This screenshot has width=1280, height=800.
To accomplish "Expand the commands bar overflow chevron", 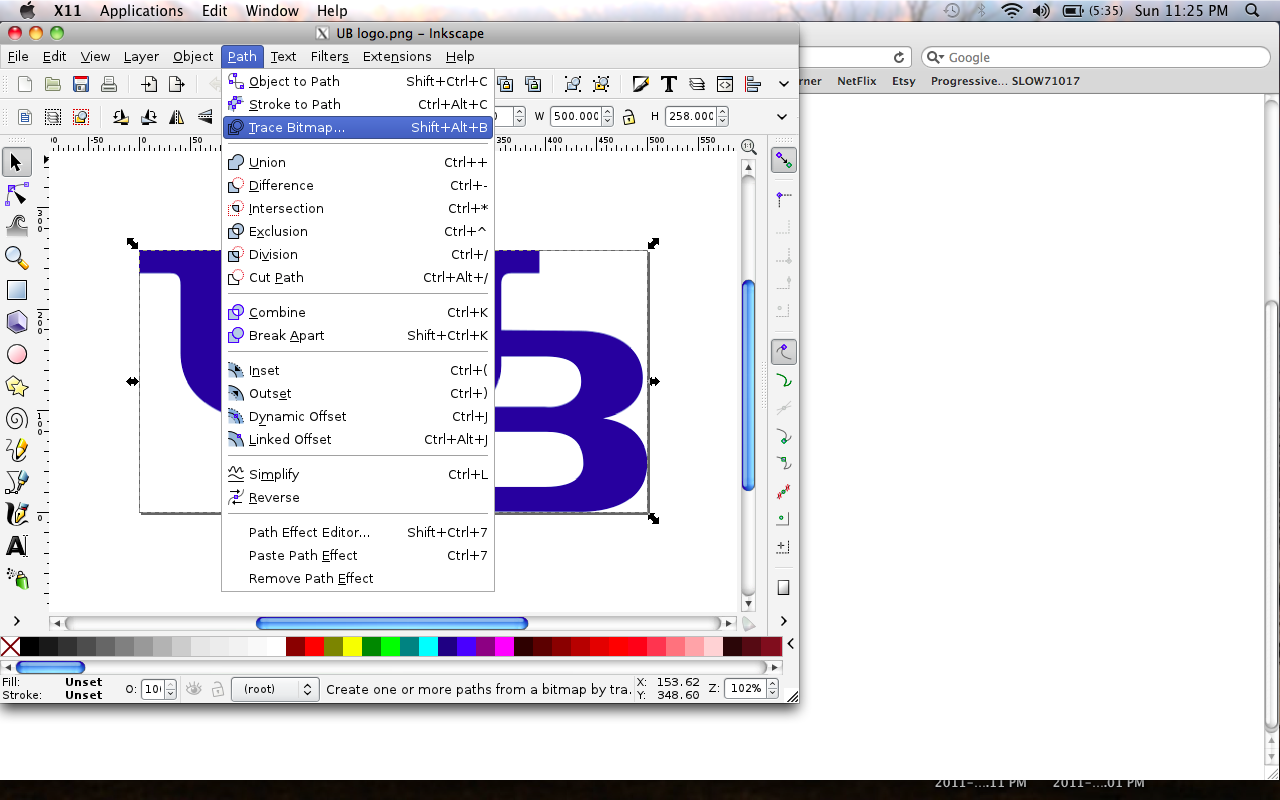I will click(x=784, y=84).
